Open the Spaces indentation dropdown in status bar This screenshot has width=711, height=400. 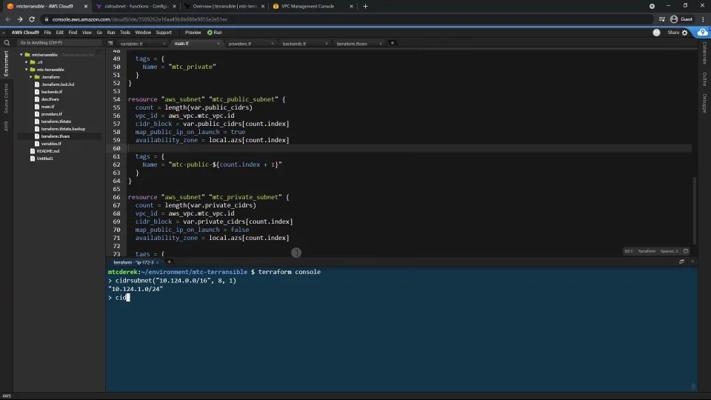pos(669,251)
